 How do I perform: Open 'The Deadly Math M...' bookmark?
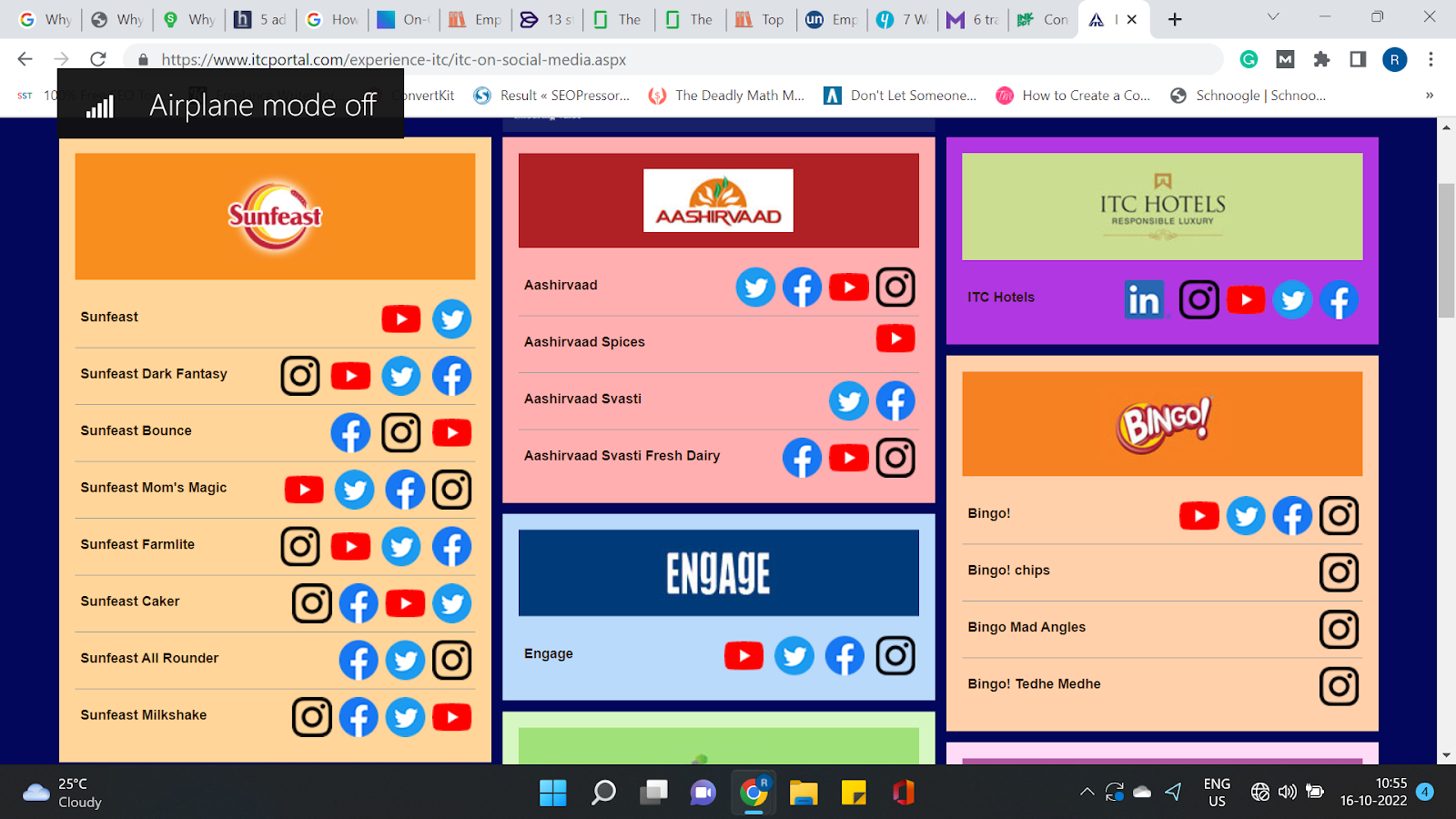coord(727,96)
